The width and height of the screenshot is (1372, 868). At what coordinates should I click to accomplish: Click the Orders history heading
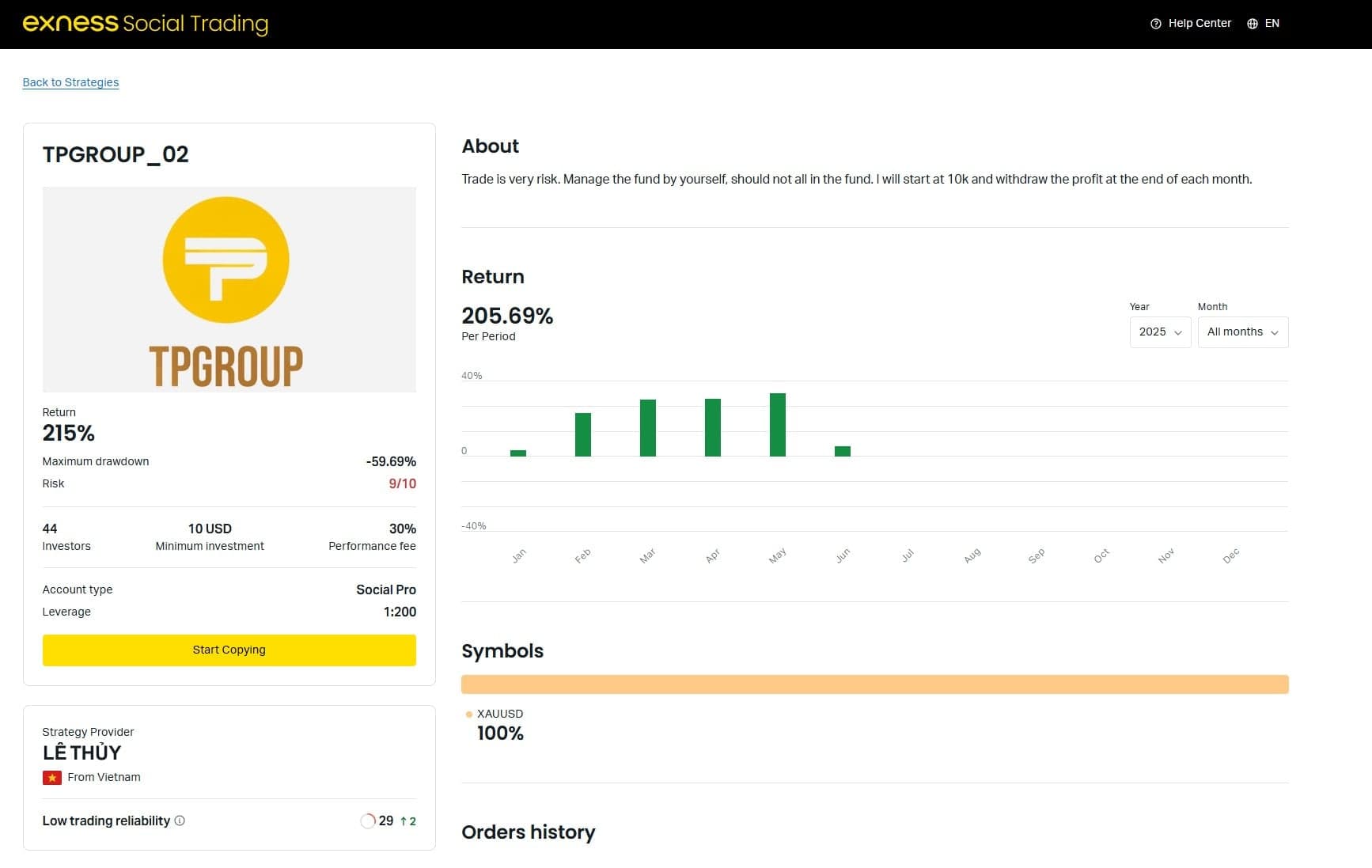(x=529, y=832)
